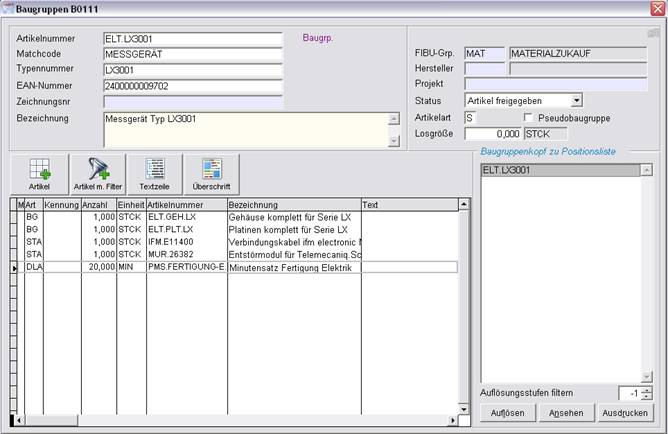Click the Baugruppen window title icon
The image size is (668, 434).
tap(9, 8)
